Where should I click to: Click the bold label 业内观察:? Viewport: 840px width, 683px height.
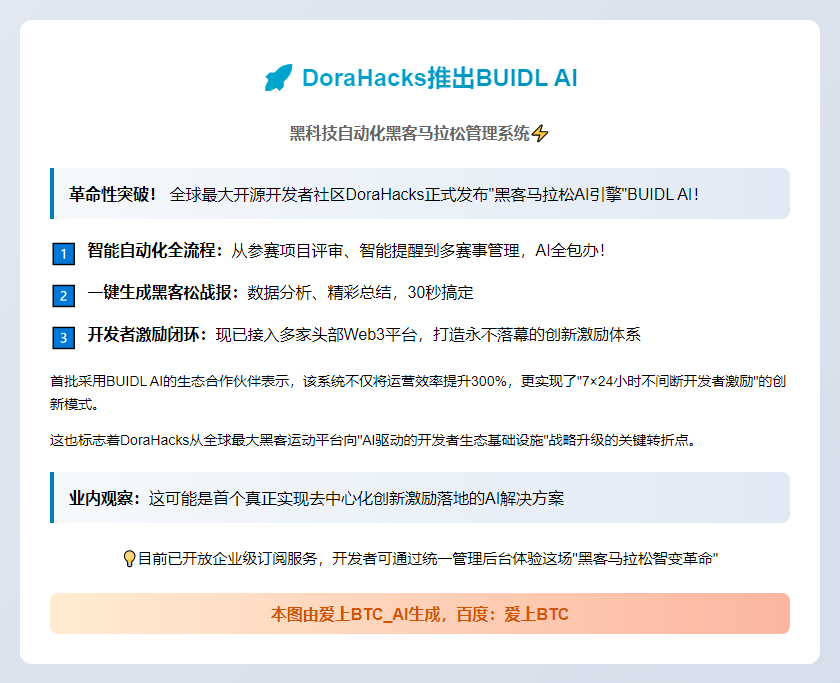105,499
